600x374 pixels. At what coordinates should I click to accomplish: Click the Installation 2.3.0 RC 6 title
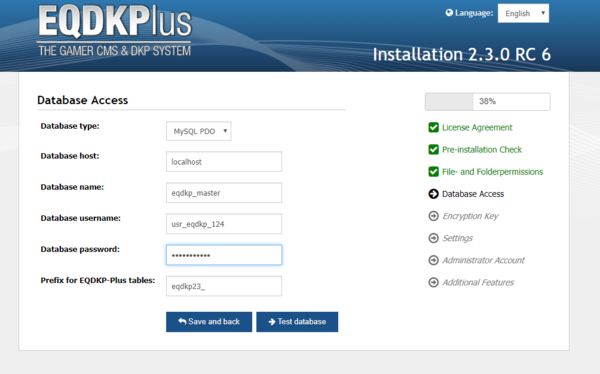pyautogui.click(x=461, y=54)
